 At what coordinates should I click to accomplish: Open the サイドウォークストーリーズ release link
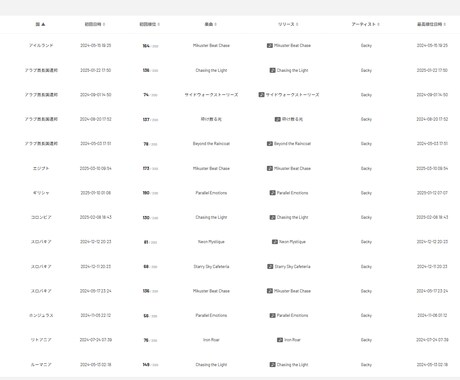(x=292, y=95)
